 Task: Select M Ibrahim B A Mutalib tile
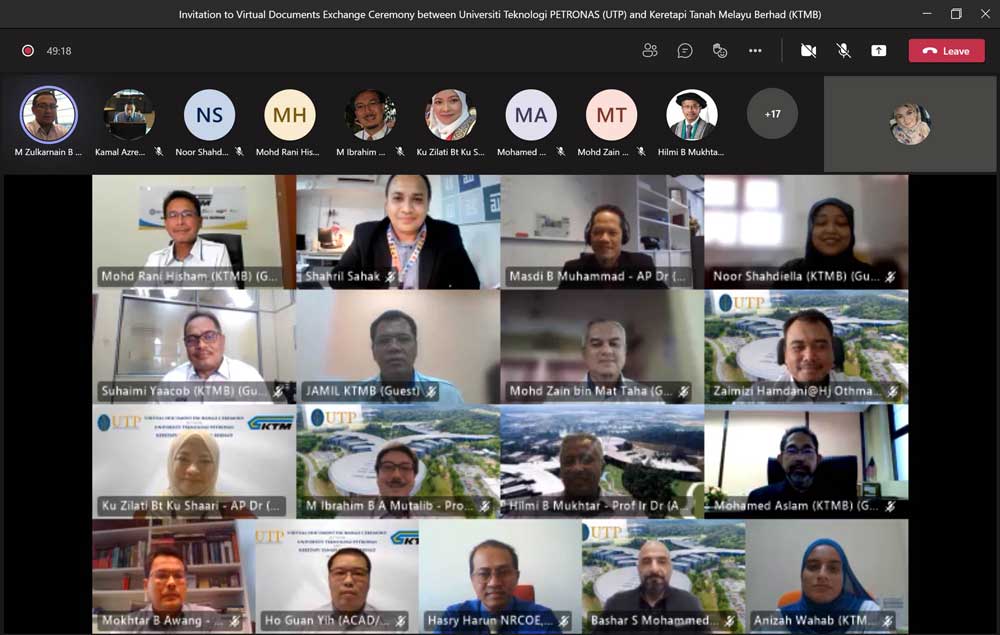pyautogui.click(x=398, y=462)
